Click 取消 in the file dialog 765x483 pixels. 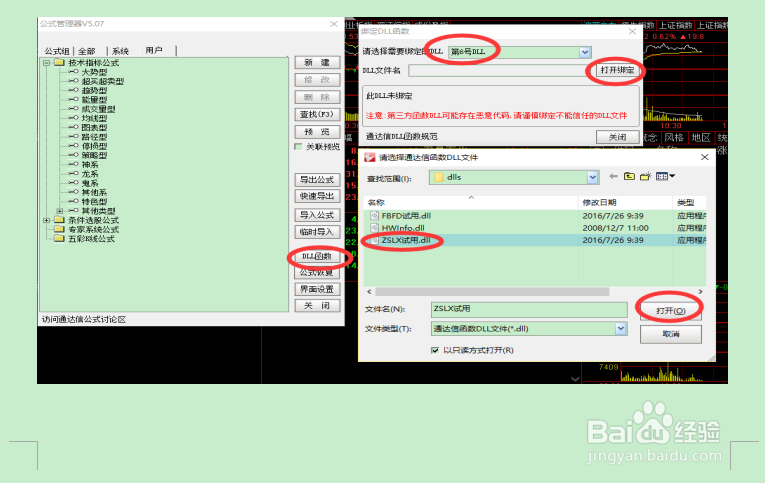coord(671,334)
